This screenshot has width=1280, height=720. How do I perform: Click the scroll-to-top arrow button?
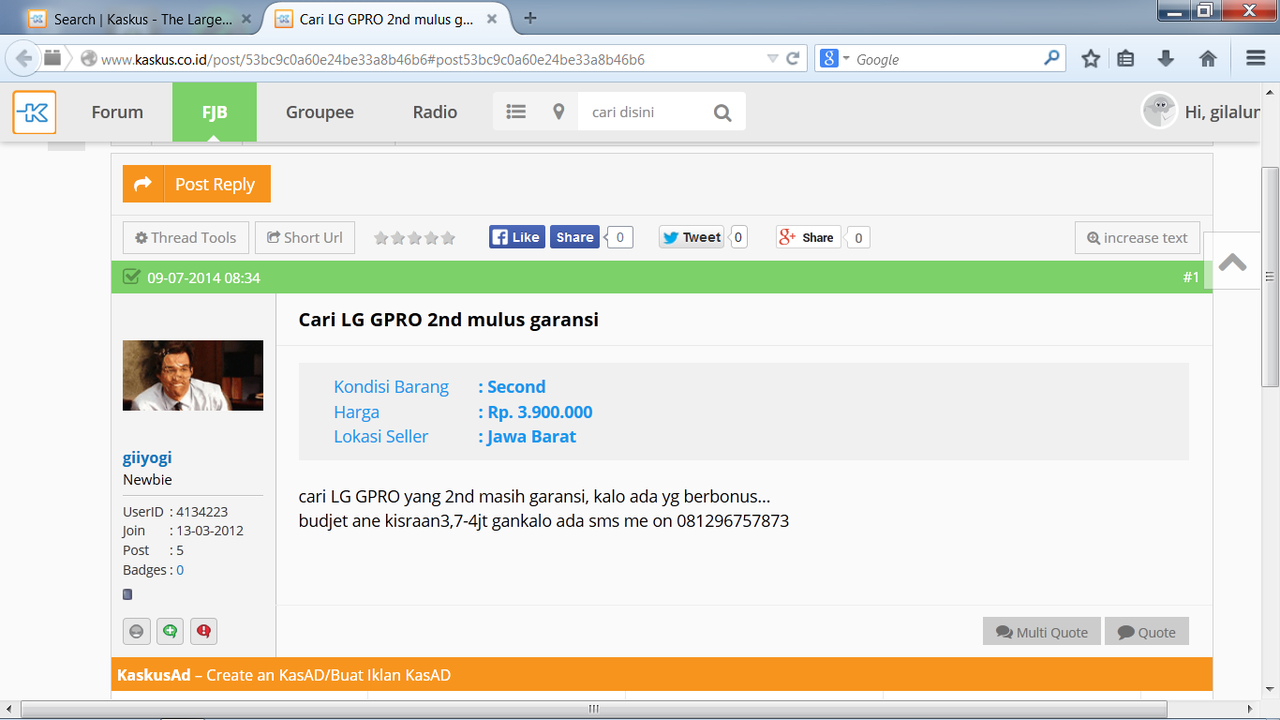pyautogui.click(x=1232, y=262)
